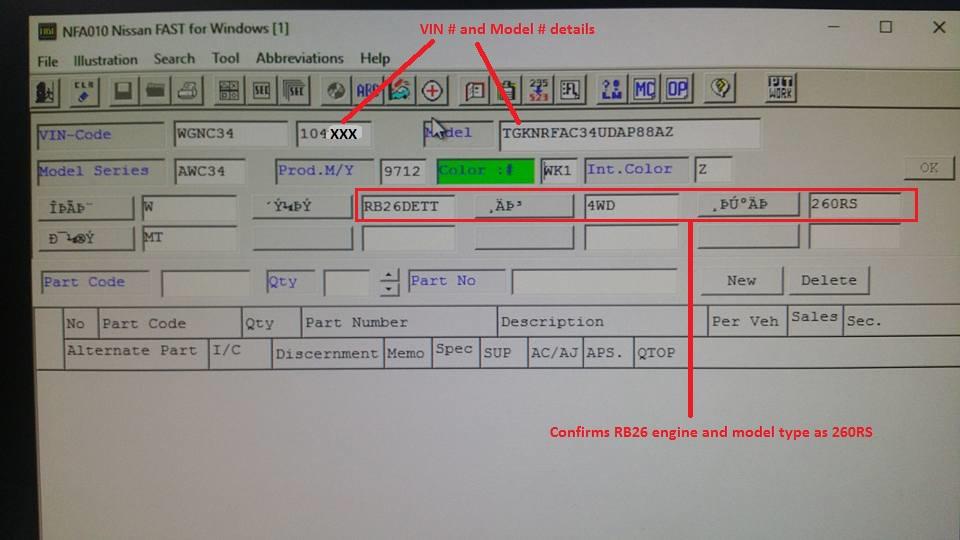The height and width of the screenshot is (540, 960).
Task: Click the PT WORK toolbar icon
Action: pos(780,88)
